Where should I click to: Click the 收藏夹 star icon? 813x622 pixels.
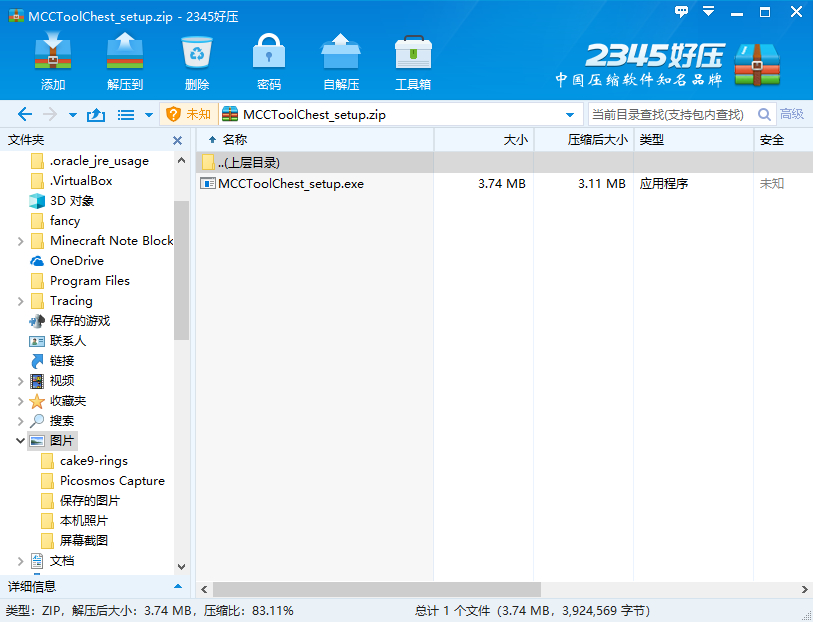[37, 401]
